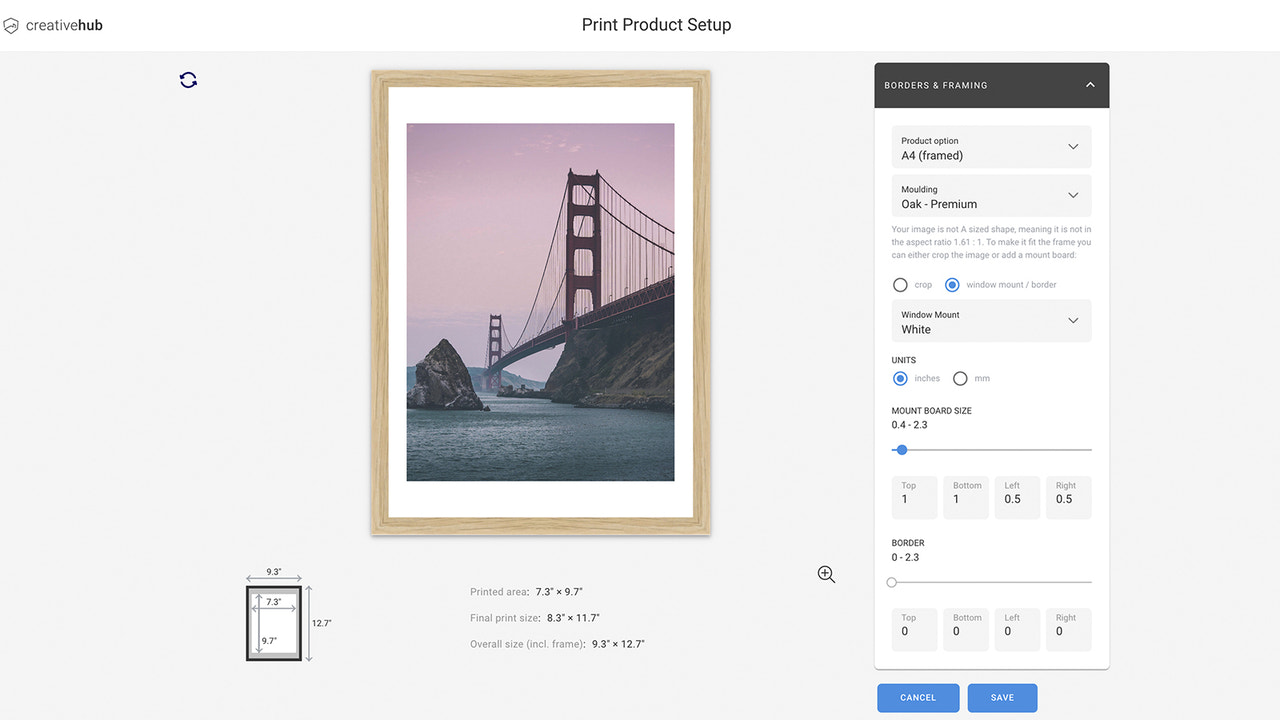
Task: Select the Top mount board size input field
Action: click(913, 497)
